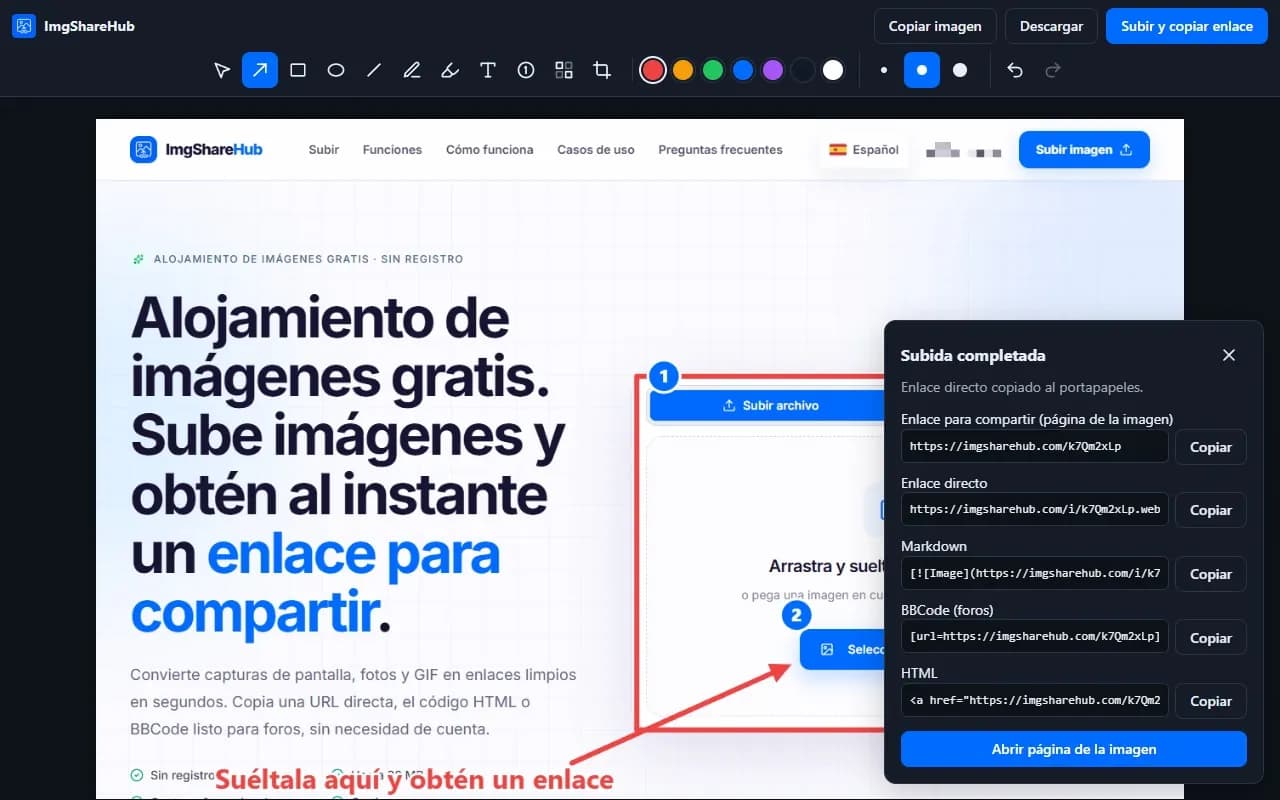
Task: Choose the black color swatch
Action: 803,70
